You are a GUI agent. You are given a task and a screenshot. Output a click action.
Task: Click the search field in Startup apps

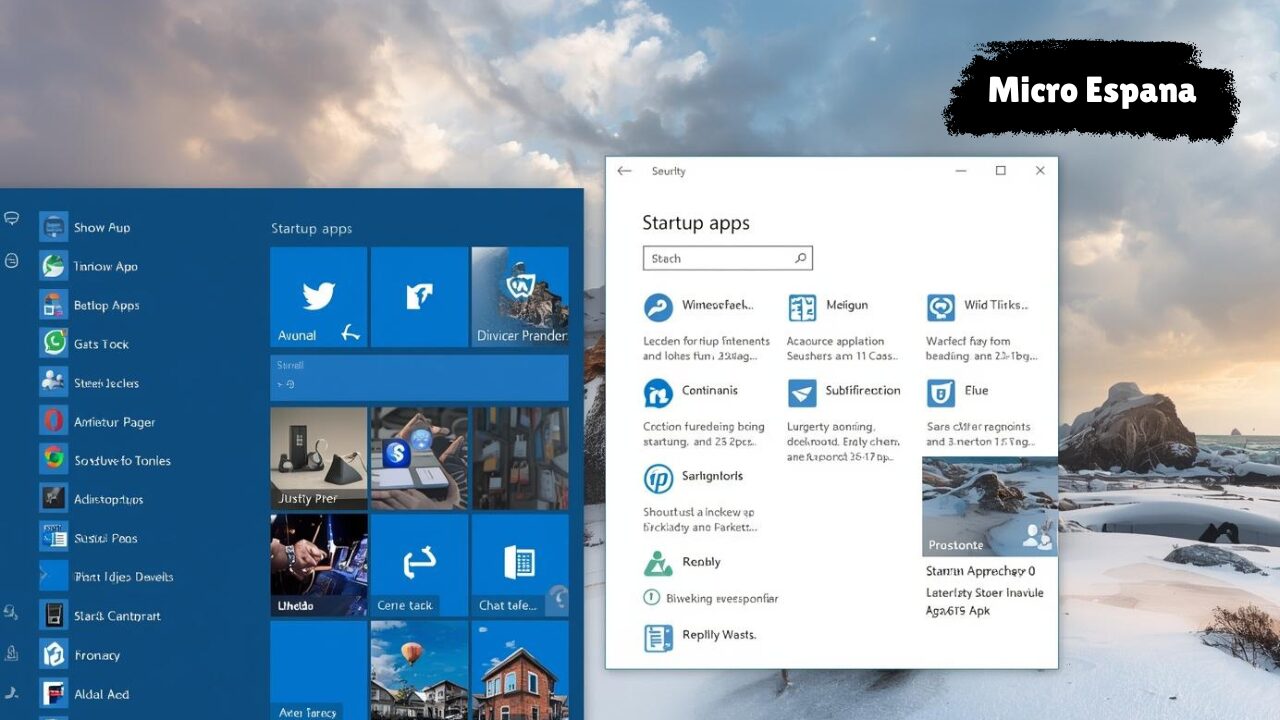[x=718, y=259]
